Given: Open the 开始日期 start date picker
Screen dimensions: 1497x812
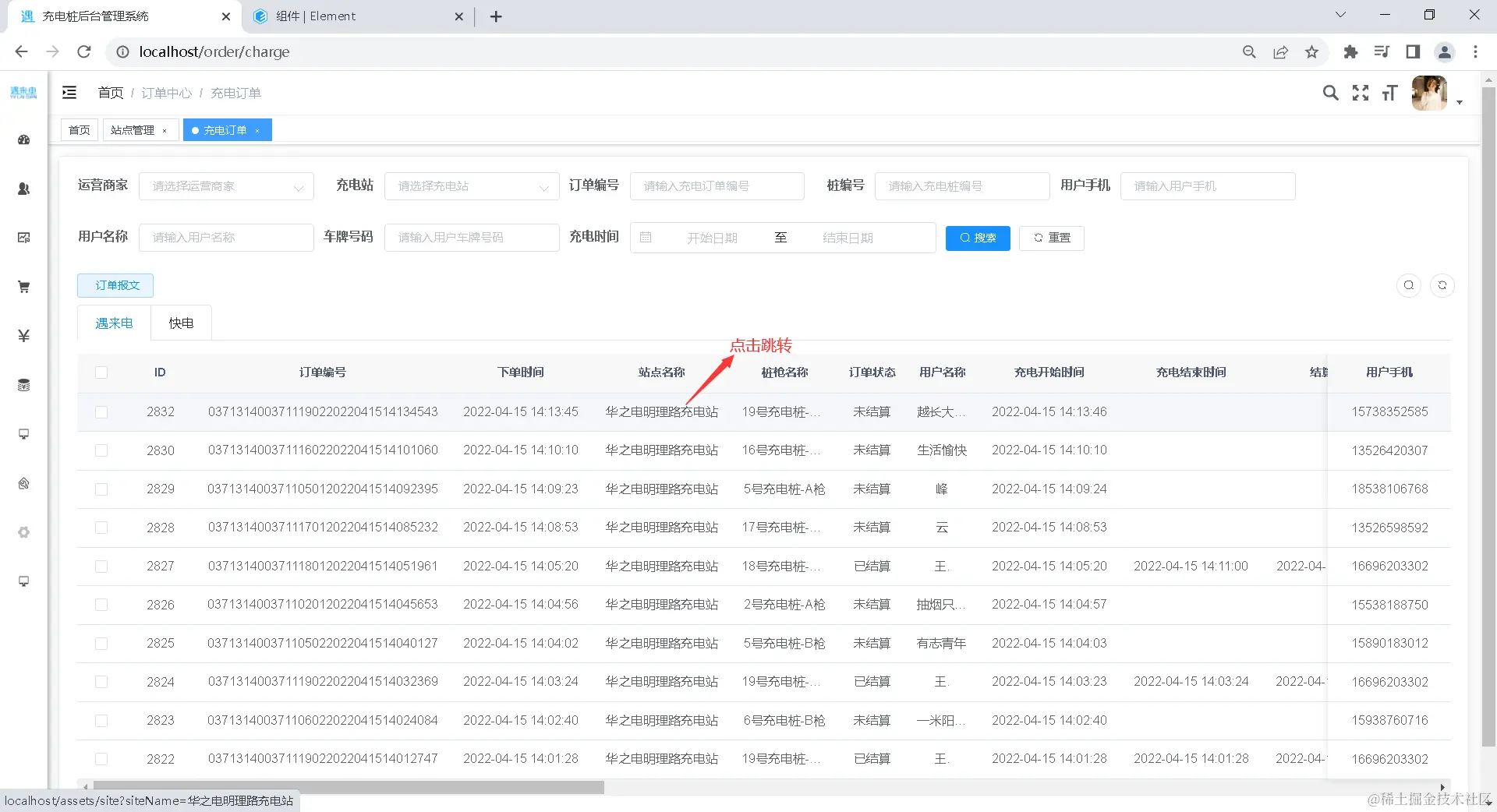Looking at the screenshot, I should pyautogui.click(x=712, y=238).
